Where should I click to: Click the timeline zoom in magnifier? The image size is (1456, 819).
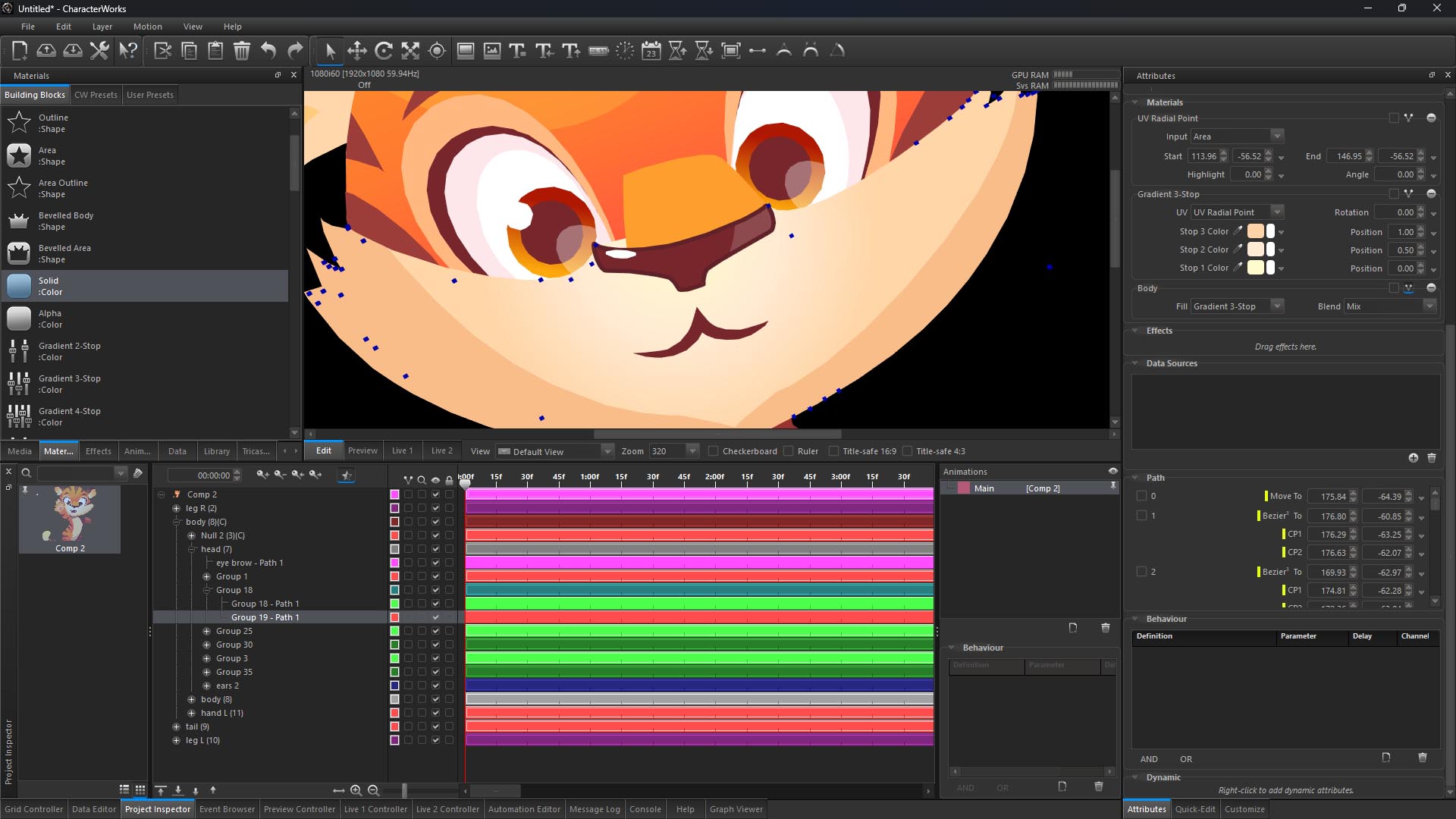[356, 790]
